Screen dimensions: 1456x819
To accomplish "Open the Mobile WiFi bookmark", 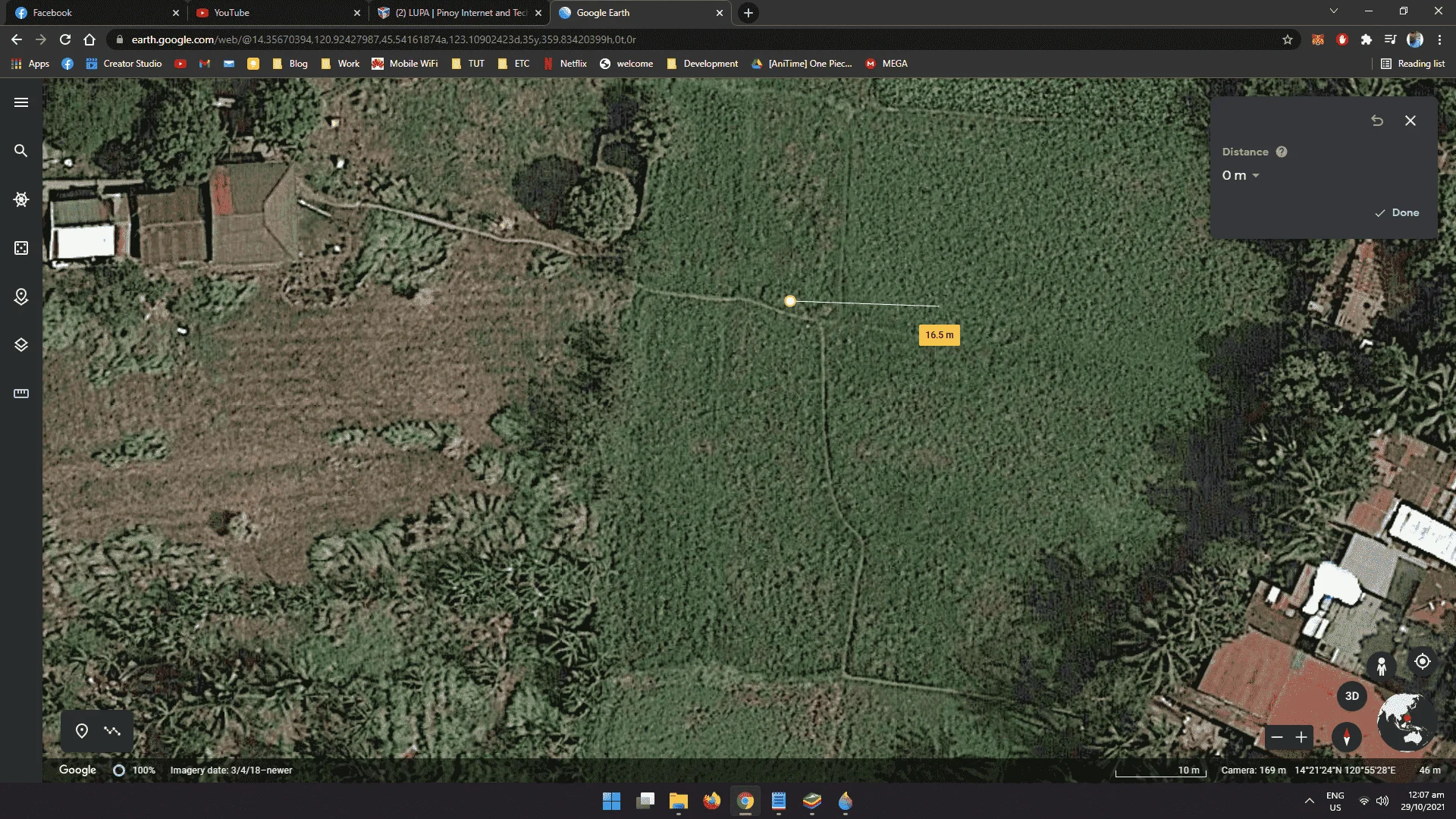I will tap(405, 64).
